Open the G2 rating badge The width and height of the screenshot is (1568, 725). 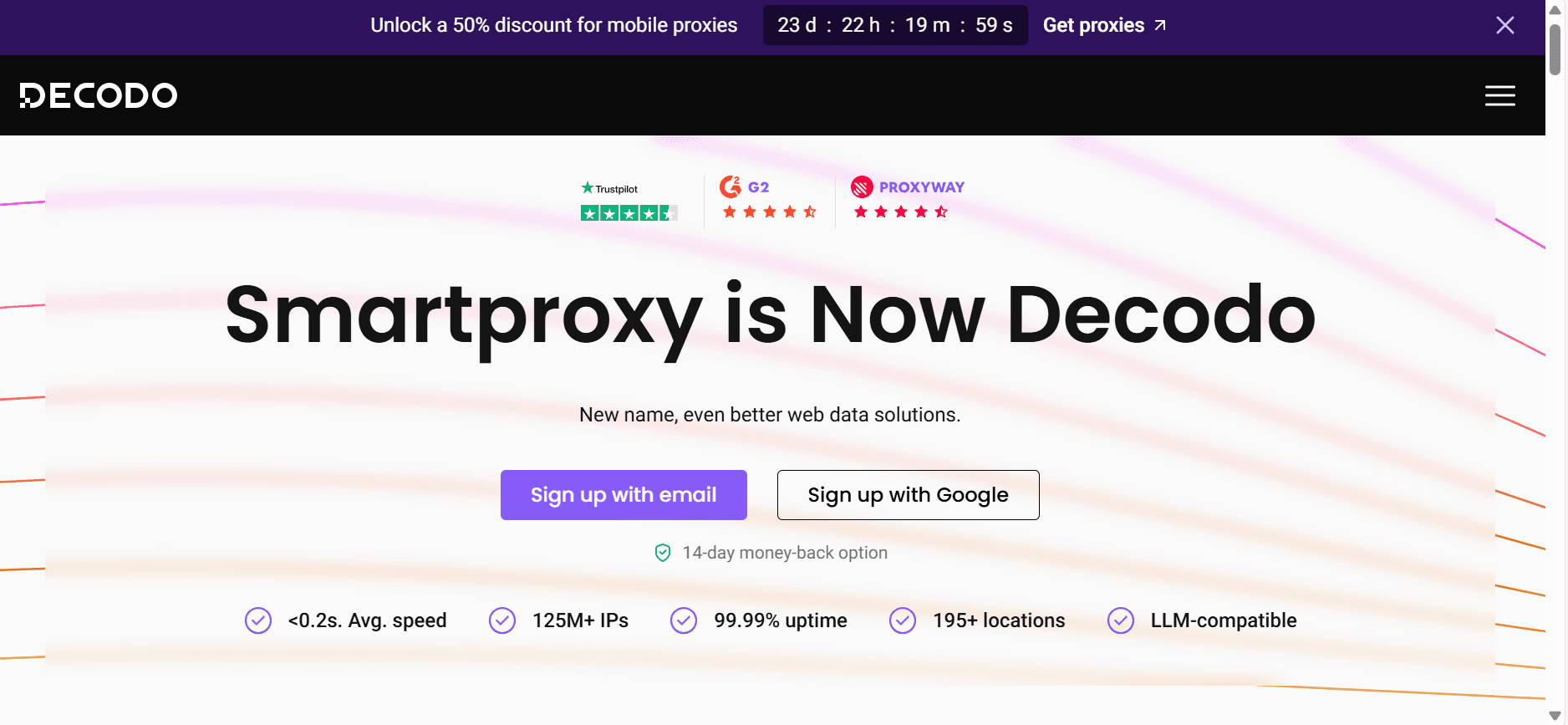[767, 199]
